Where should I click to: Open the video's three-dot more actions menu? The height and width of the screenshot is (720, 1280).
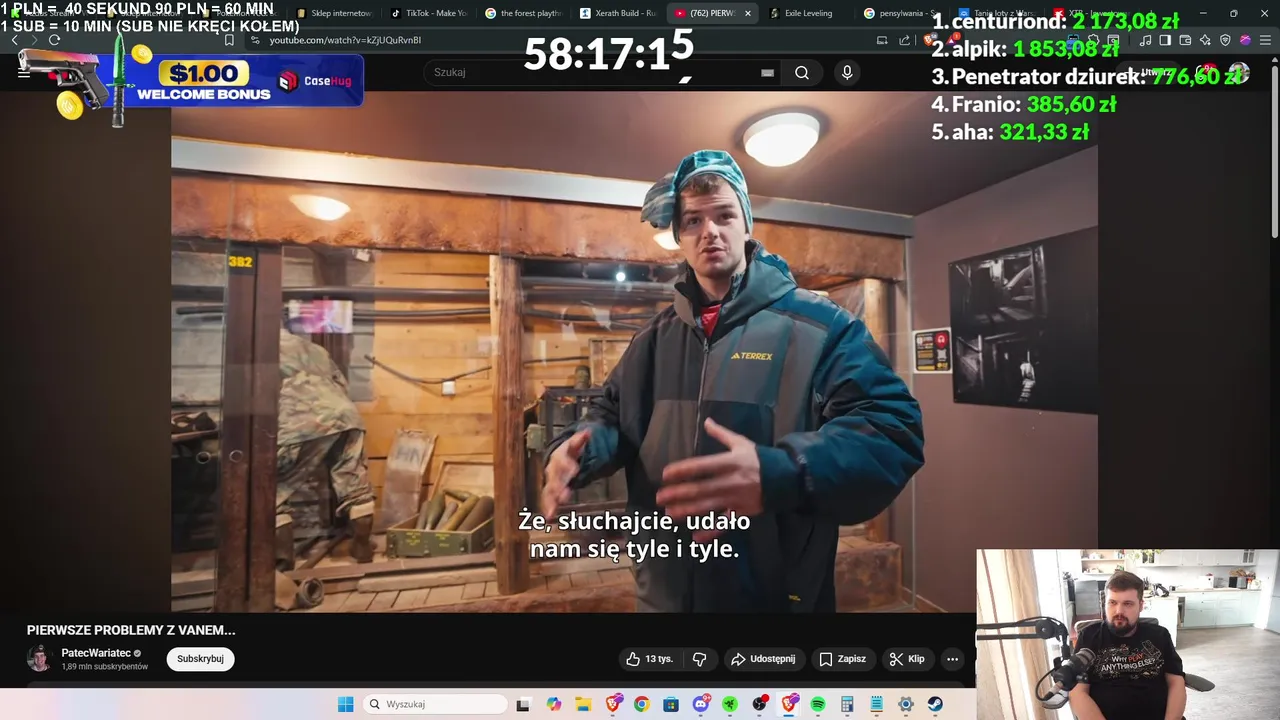click(x=952, y=659)
